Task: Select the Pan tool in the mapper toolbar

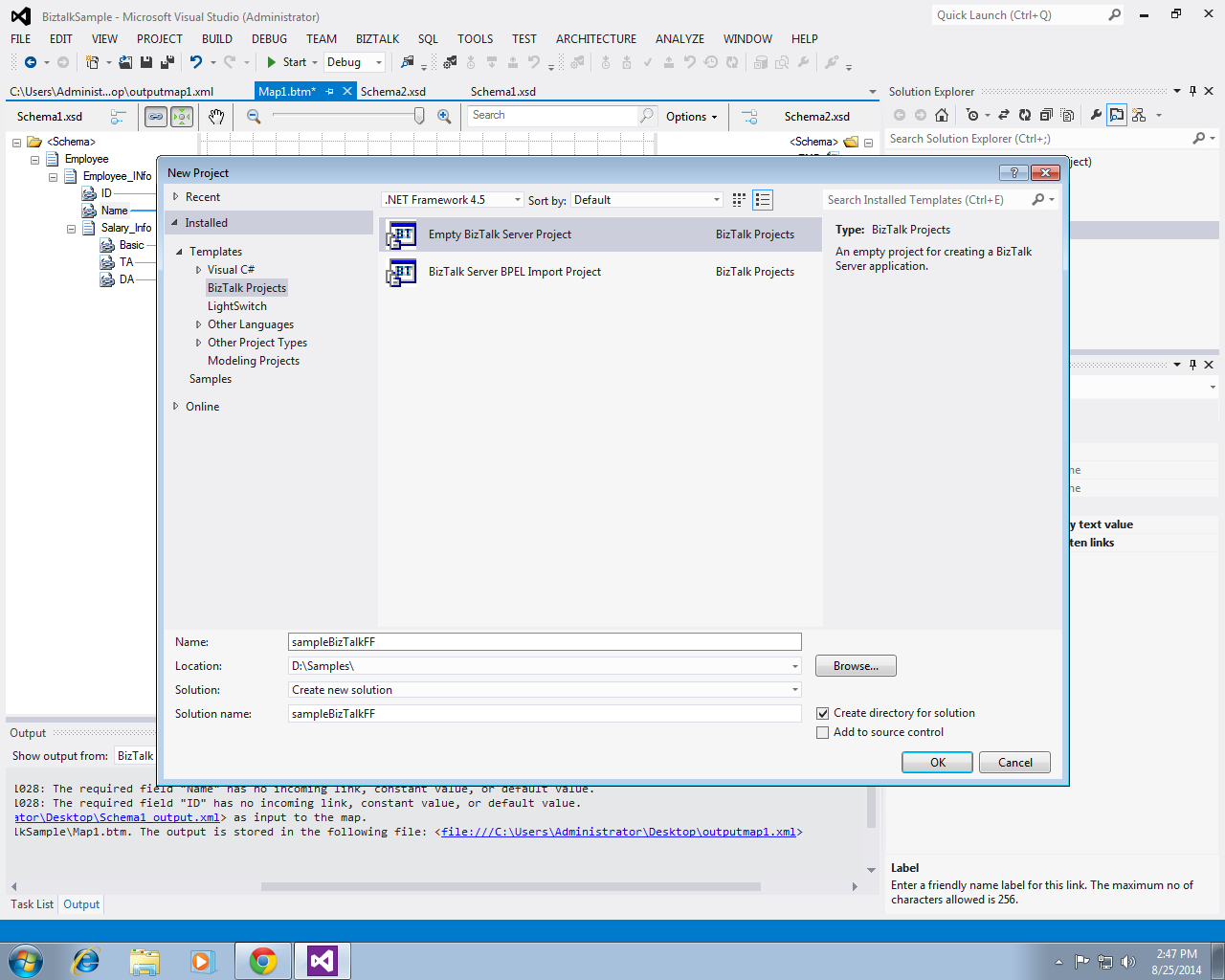Action: pyautogui.click(x=215, y=116)
